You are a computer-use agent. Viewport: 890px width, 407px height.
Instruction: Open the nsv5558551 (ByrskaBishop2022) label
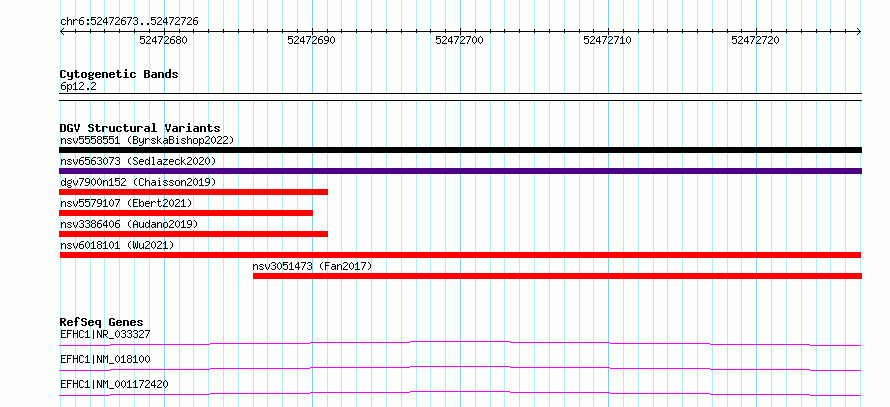pyautogui.click(x=147, y=140)
